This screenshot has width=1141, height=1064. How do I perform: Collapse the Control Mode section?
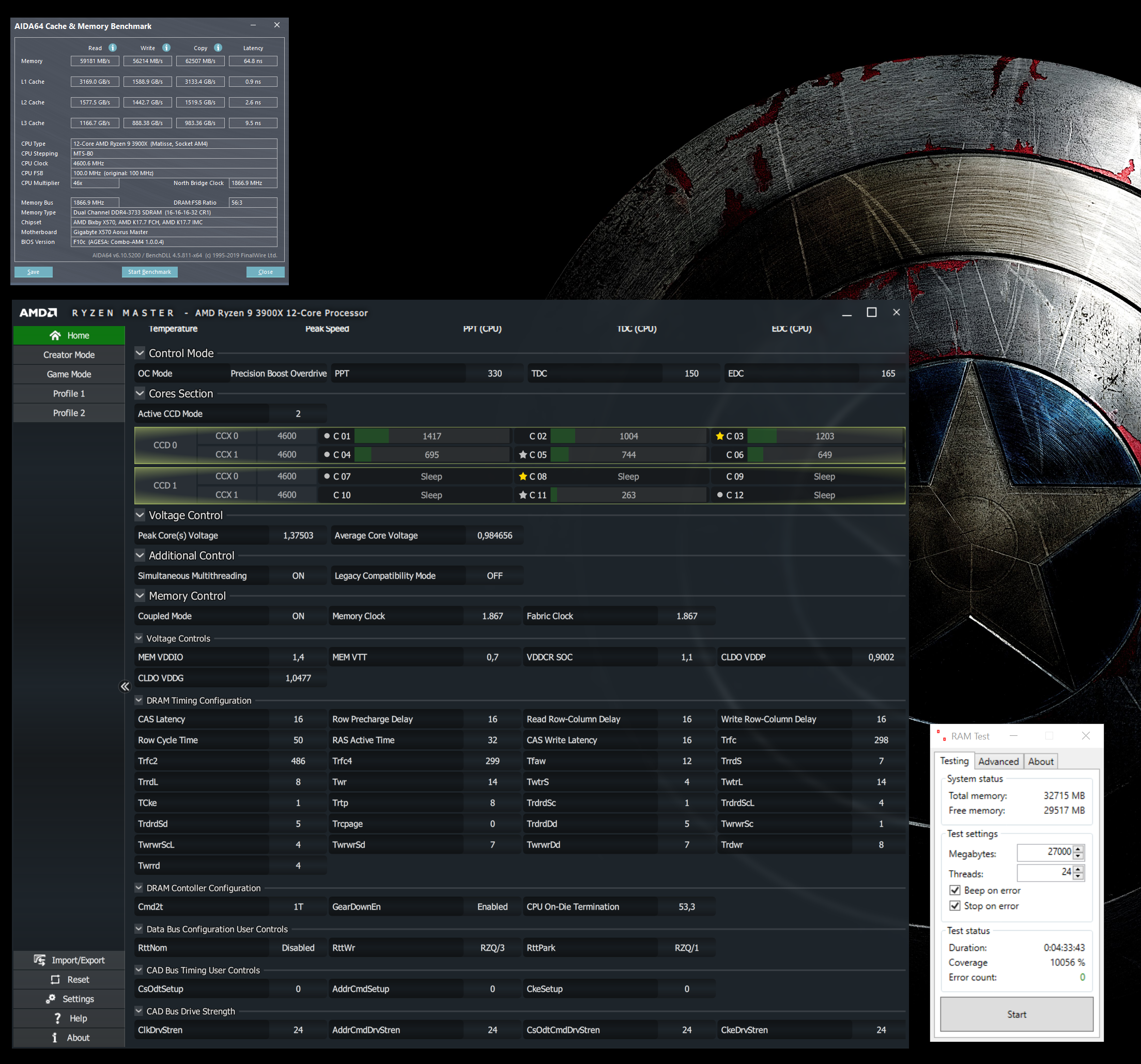coord(140,353)
